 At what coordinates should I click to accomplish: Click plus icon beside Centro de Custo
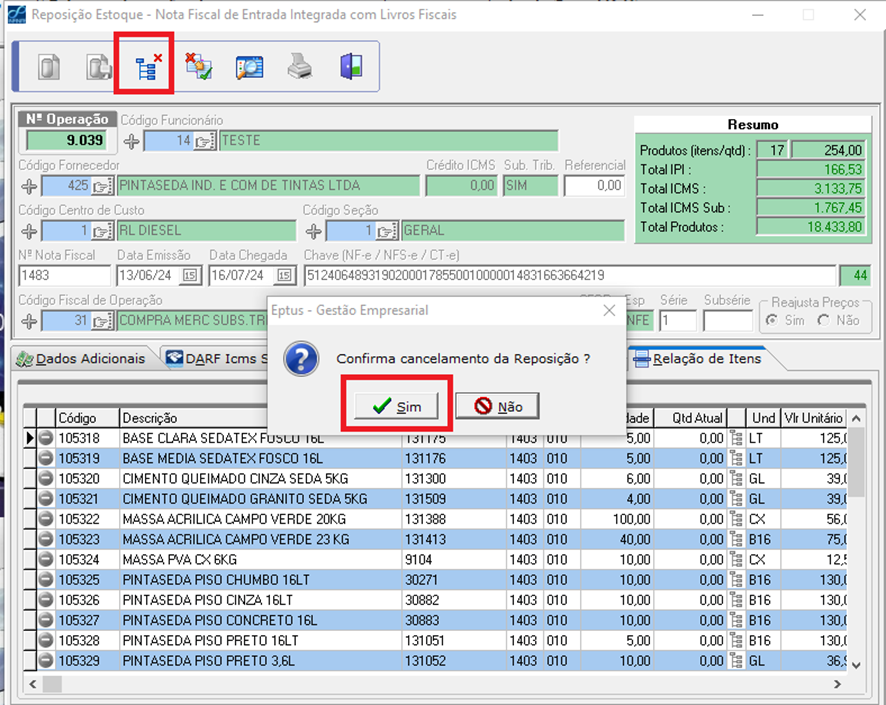[29, 231]
